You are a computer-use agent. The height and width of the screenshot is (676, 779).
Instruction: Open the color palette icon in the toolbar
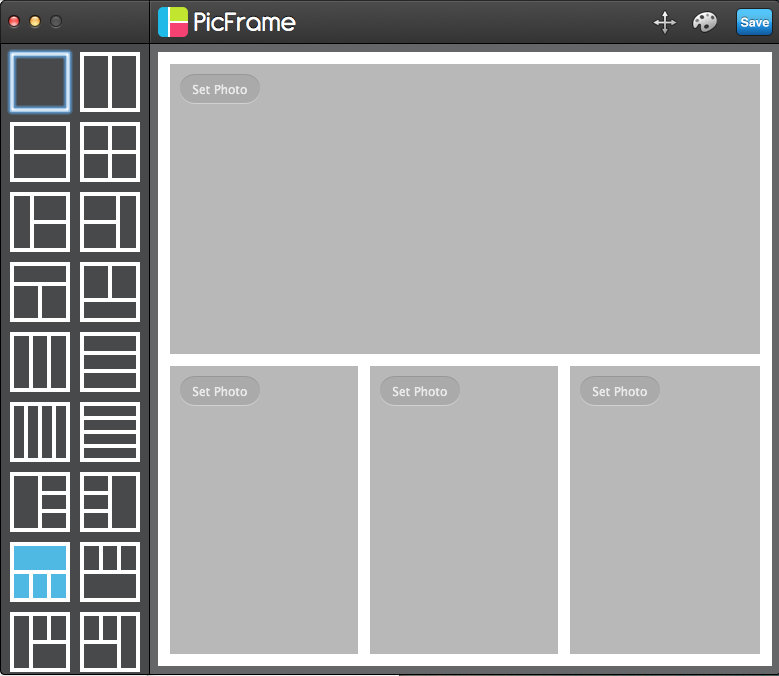pyautogui.click(x=705, y=22)
